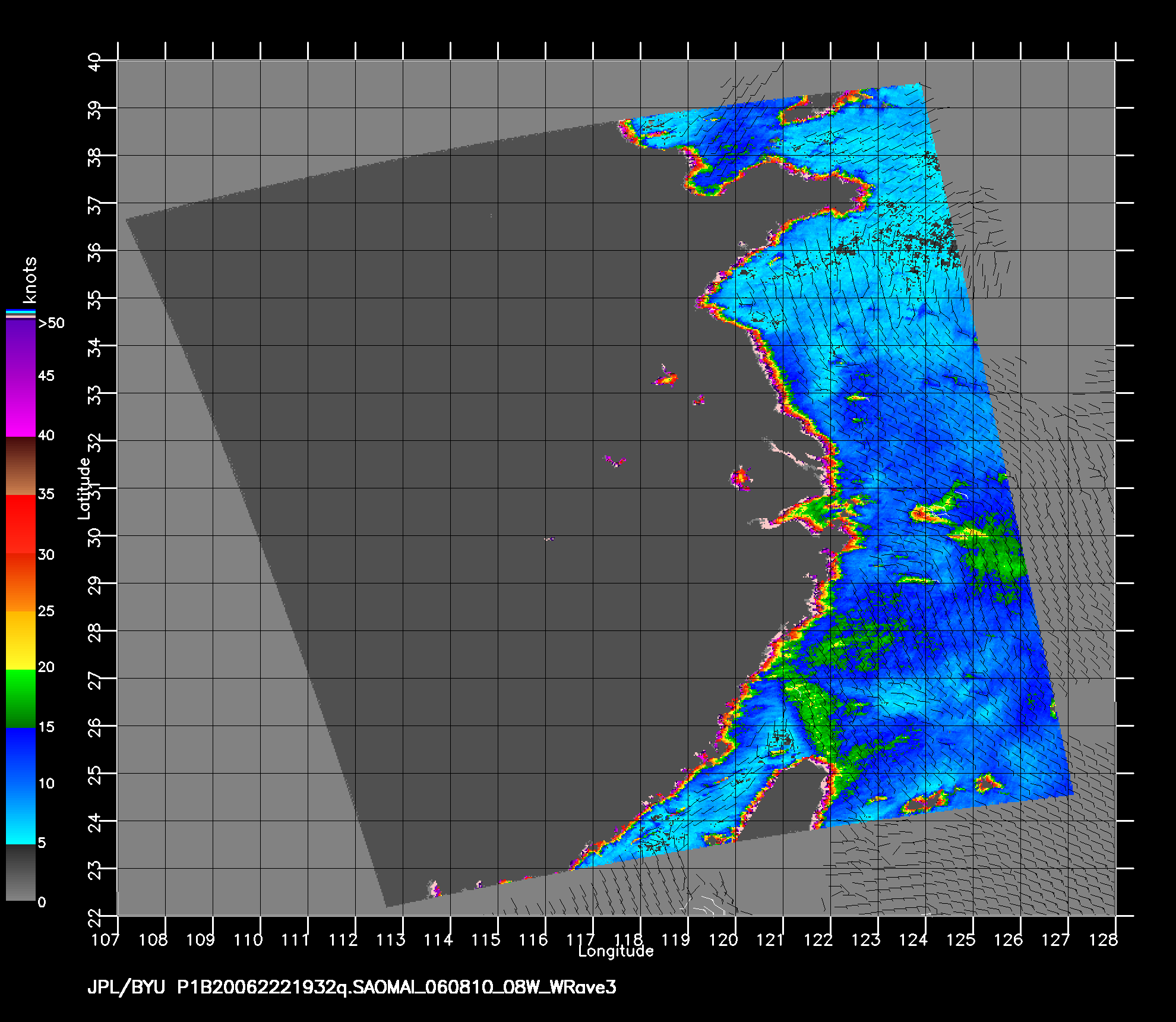Click latitude tick label '33'
The image size is (1176, 1022).
click(96, 396)
